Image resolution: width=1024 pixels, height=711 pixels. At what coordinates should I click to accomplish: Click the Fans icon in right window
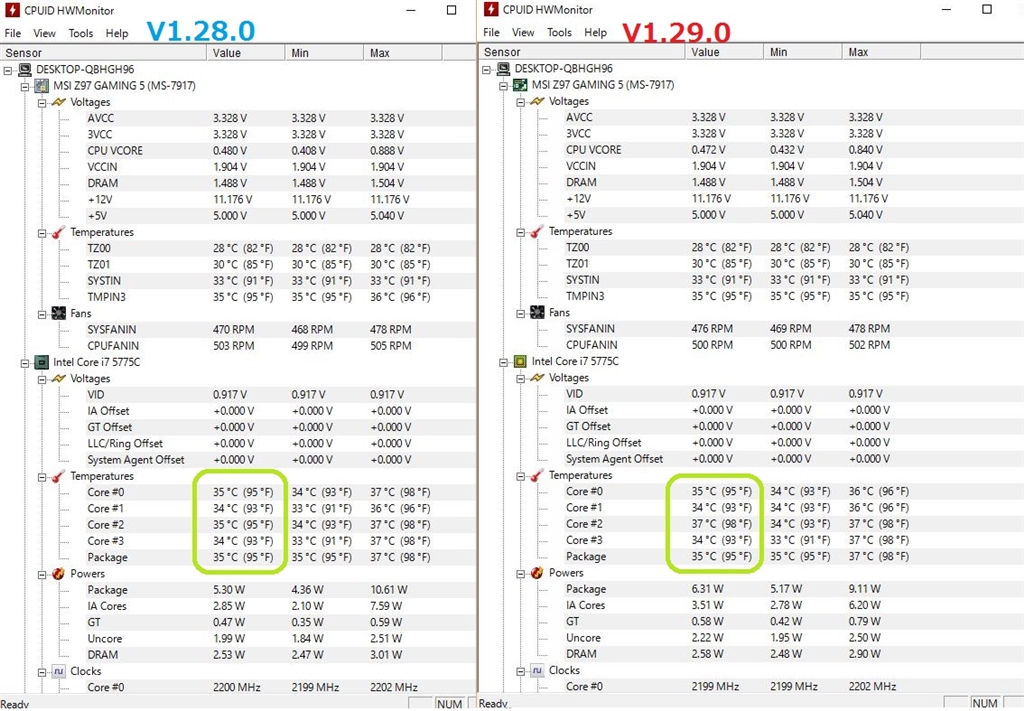click(x=537, y=313)
